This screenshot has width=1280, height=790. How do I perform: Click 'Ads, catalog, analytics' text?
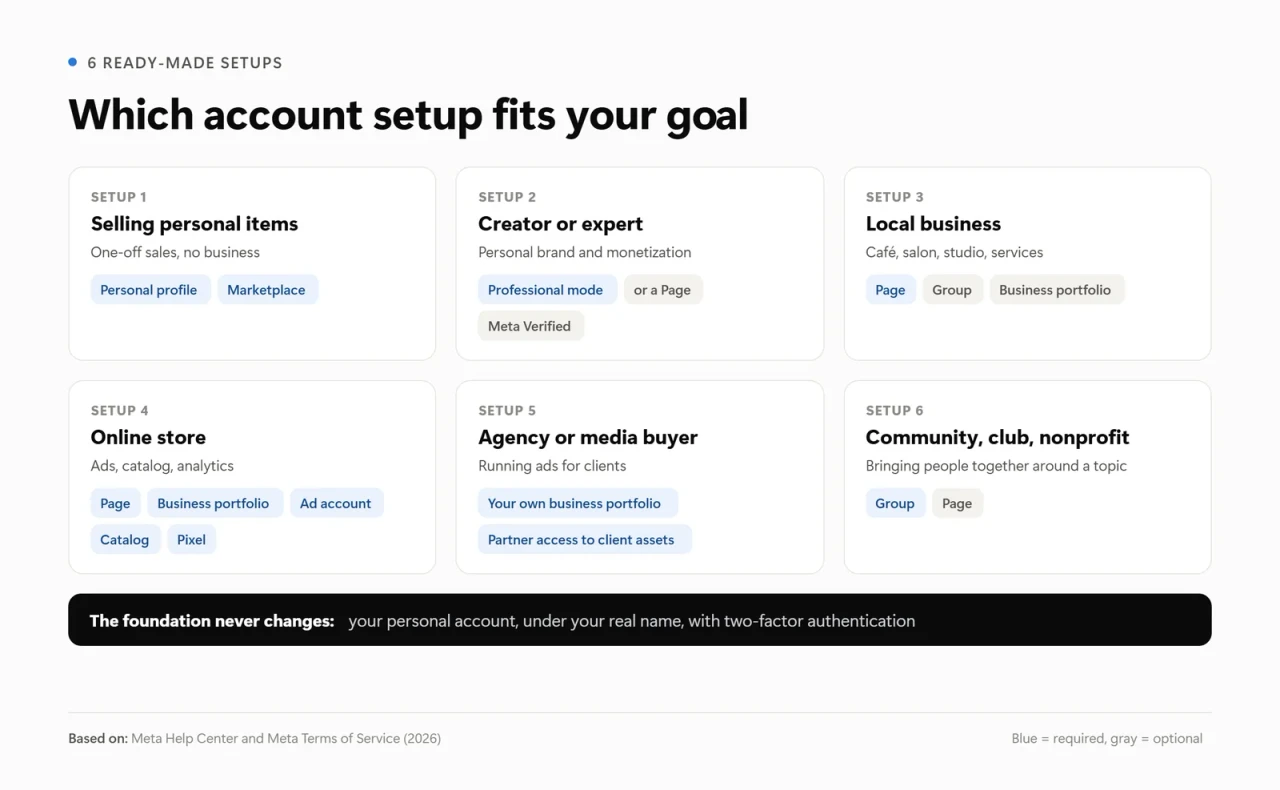pyautogui.click(x=162, y=466)
